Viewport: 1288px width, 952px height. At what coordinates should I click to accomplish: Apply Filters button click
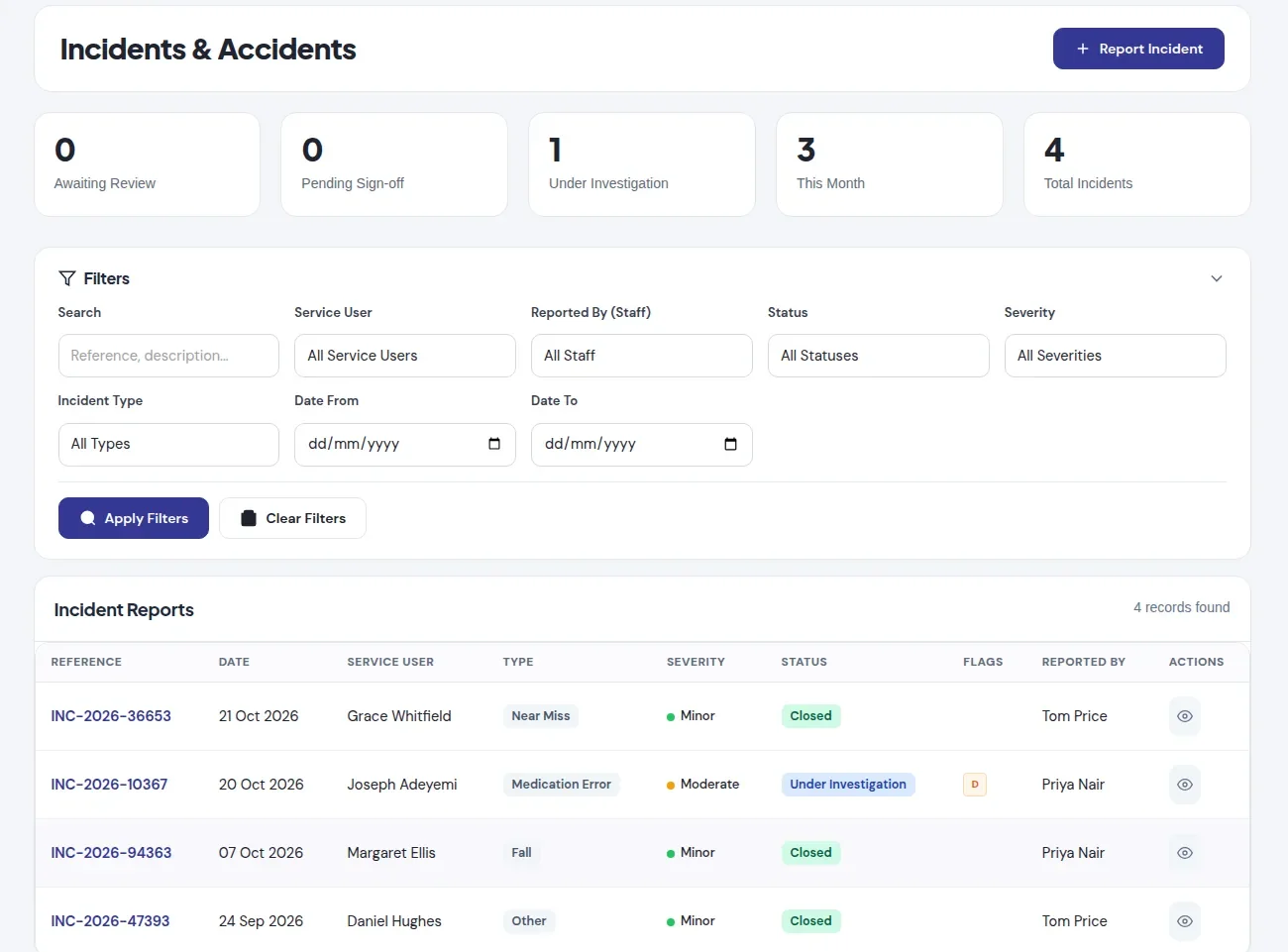point(134,518)
